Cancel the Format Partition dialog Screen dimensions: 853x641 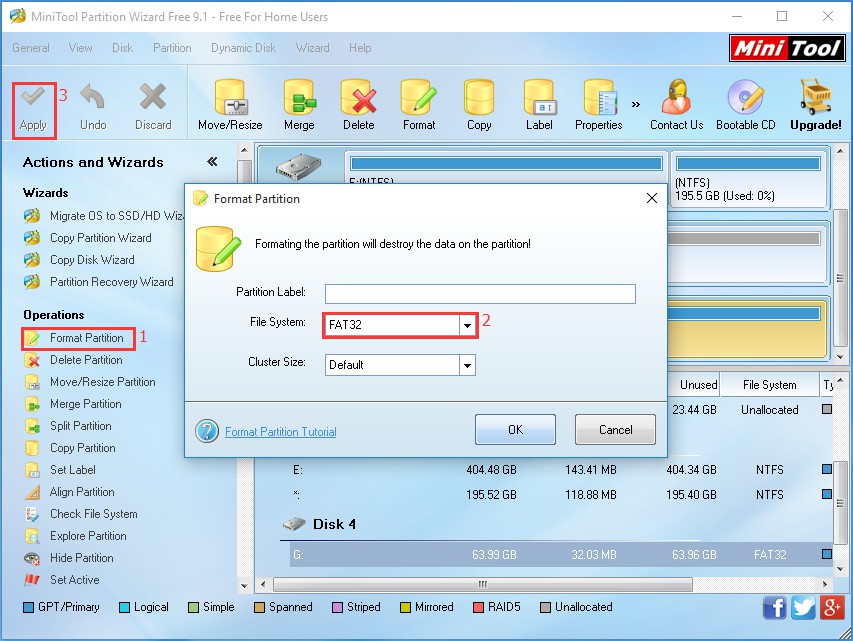click(x=615, y=430)
